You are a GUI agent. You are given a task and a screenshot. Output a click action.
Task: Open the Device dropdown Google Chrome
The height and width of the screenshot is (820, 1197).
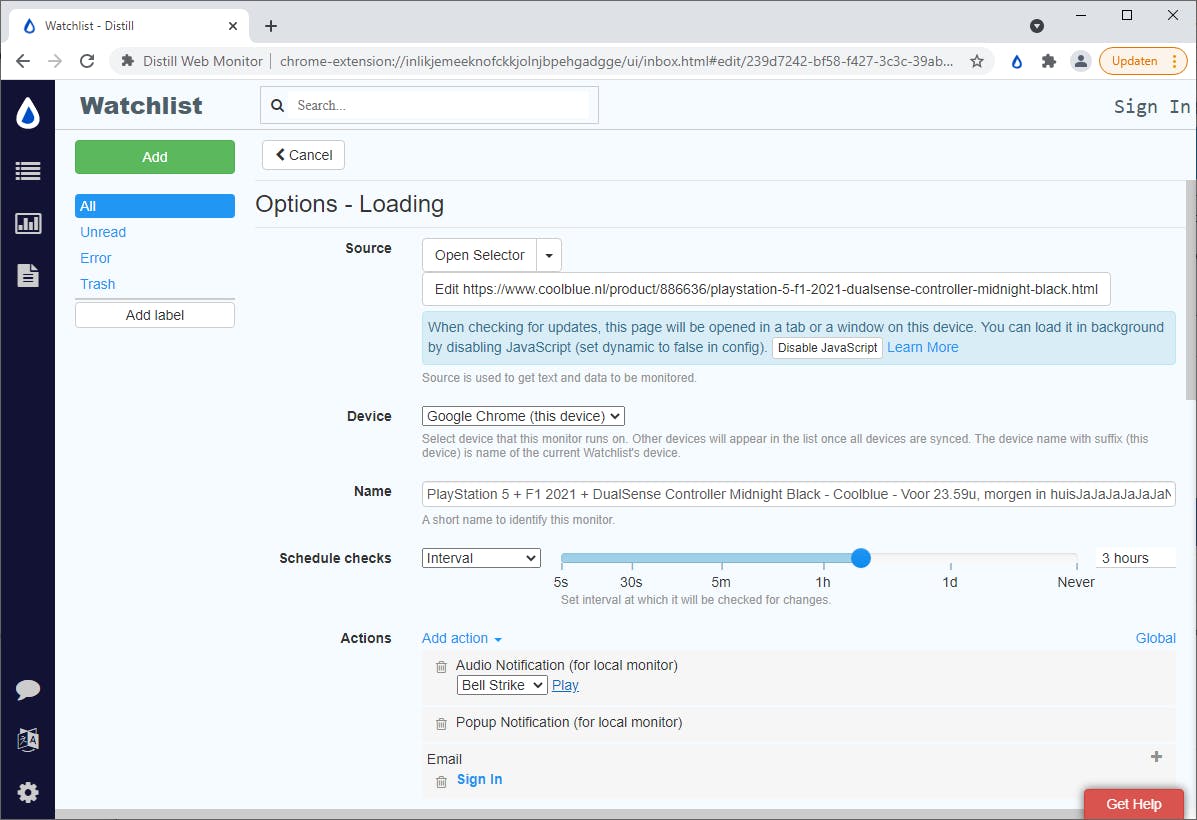(523, 416)
